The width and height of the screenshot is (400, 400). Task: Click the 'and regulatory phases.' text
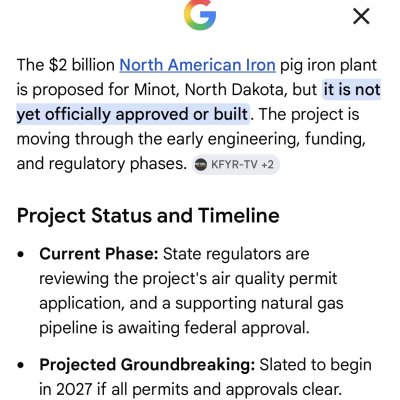[x=102, y=164]
